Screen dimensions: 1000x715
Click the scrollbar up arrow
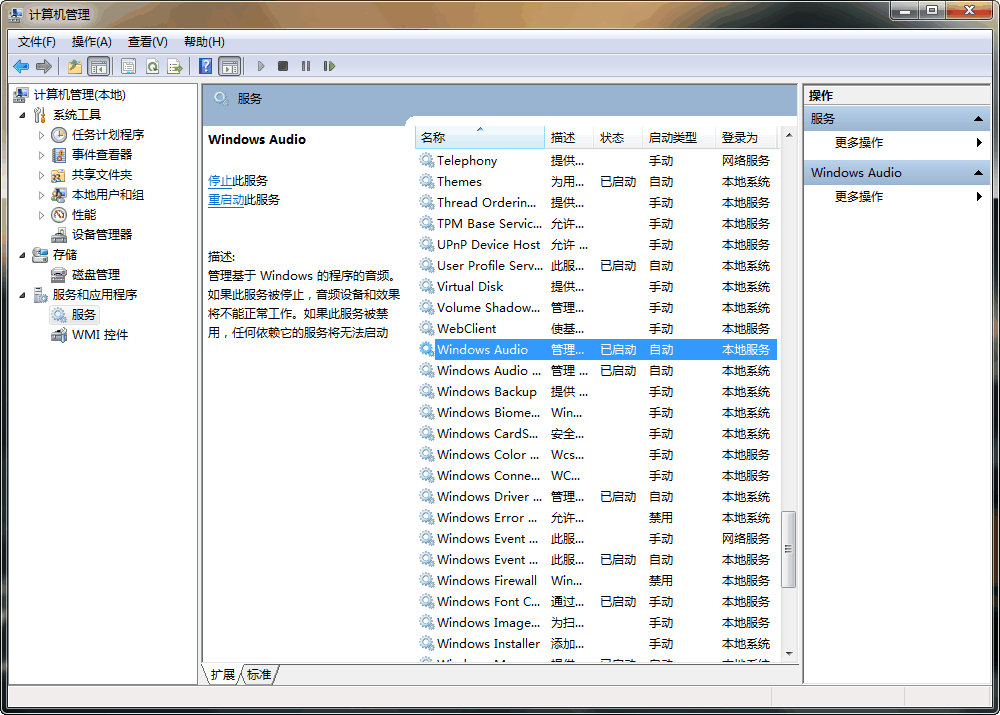(789, 135)
